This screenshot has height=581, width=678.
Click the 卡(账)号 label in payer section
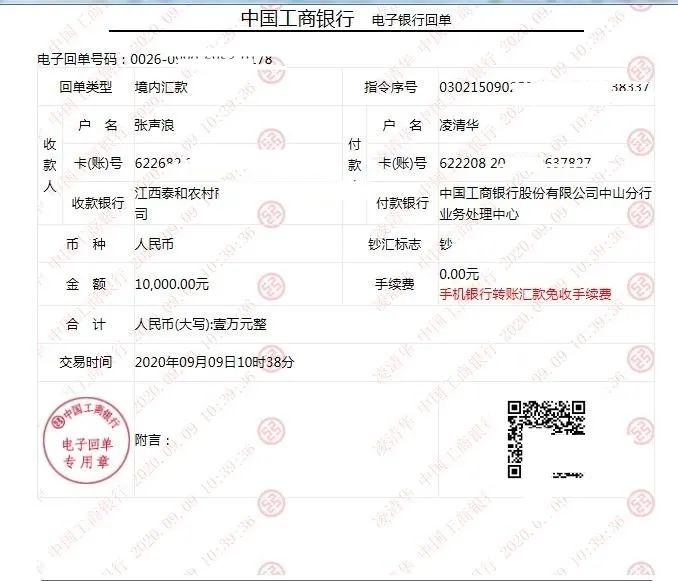tap(403, 163)
